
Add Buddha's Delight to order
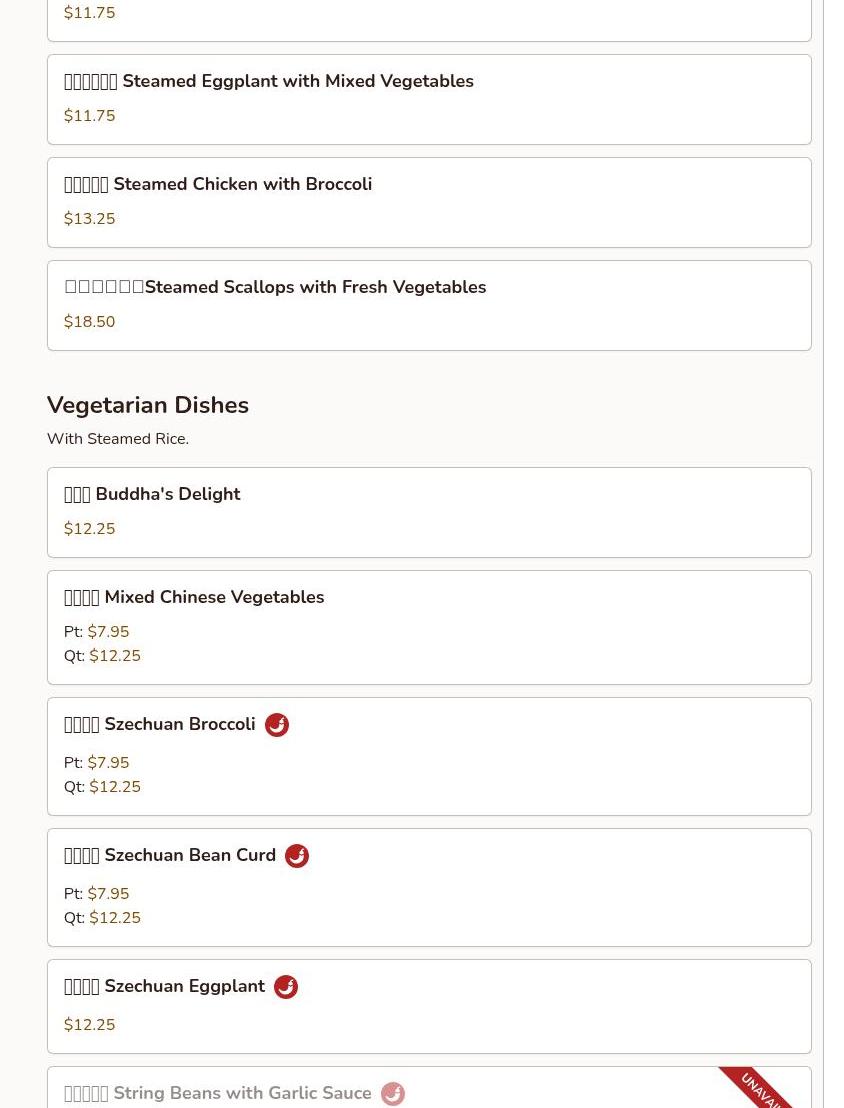pos(167,495)
